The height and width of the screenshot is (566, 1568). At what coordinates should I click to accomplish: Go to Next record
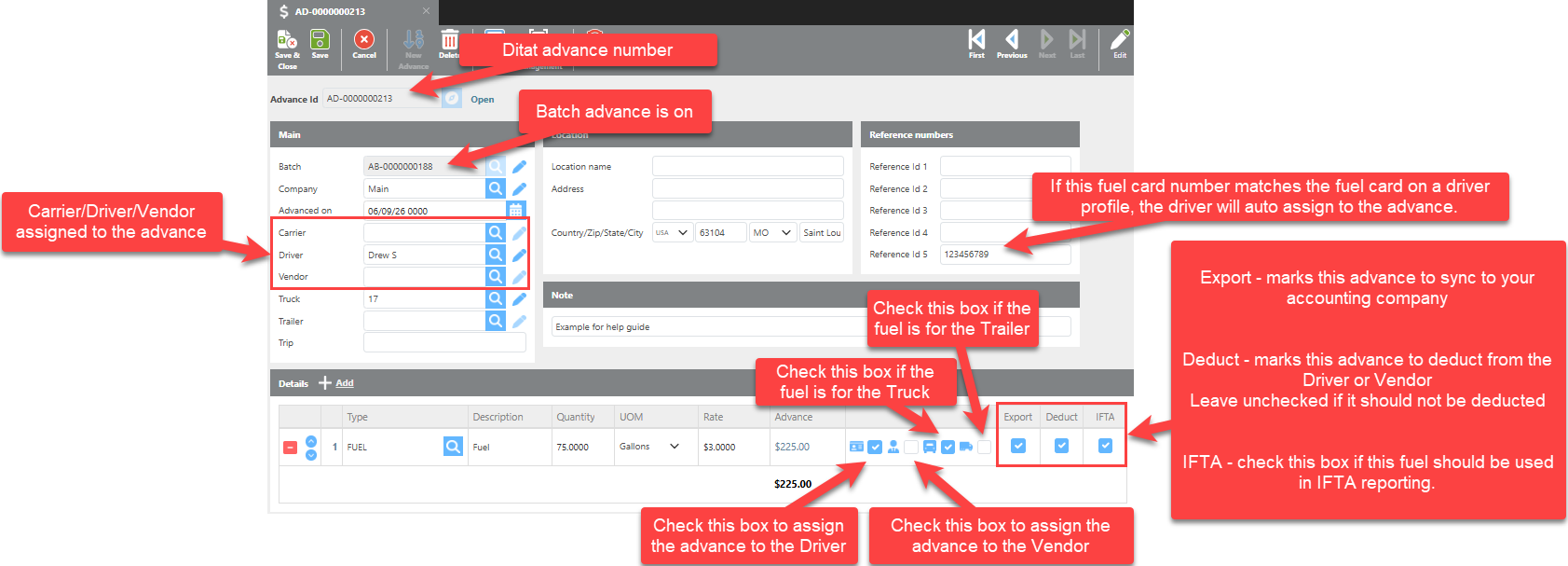click(1047, 39)
